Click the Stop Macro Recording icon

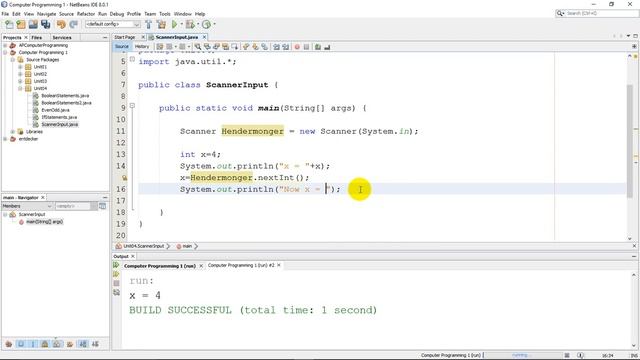point(307,47)
